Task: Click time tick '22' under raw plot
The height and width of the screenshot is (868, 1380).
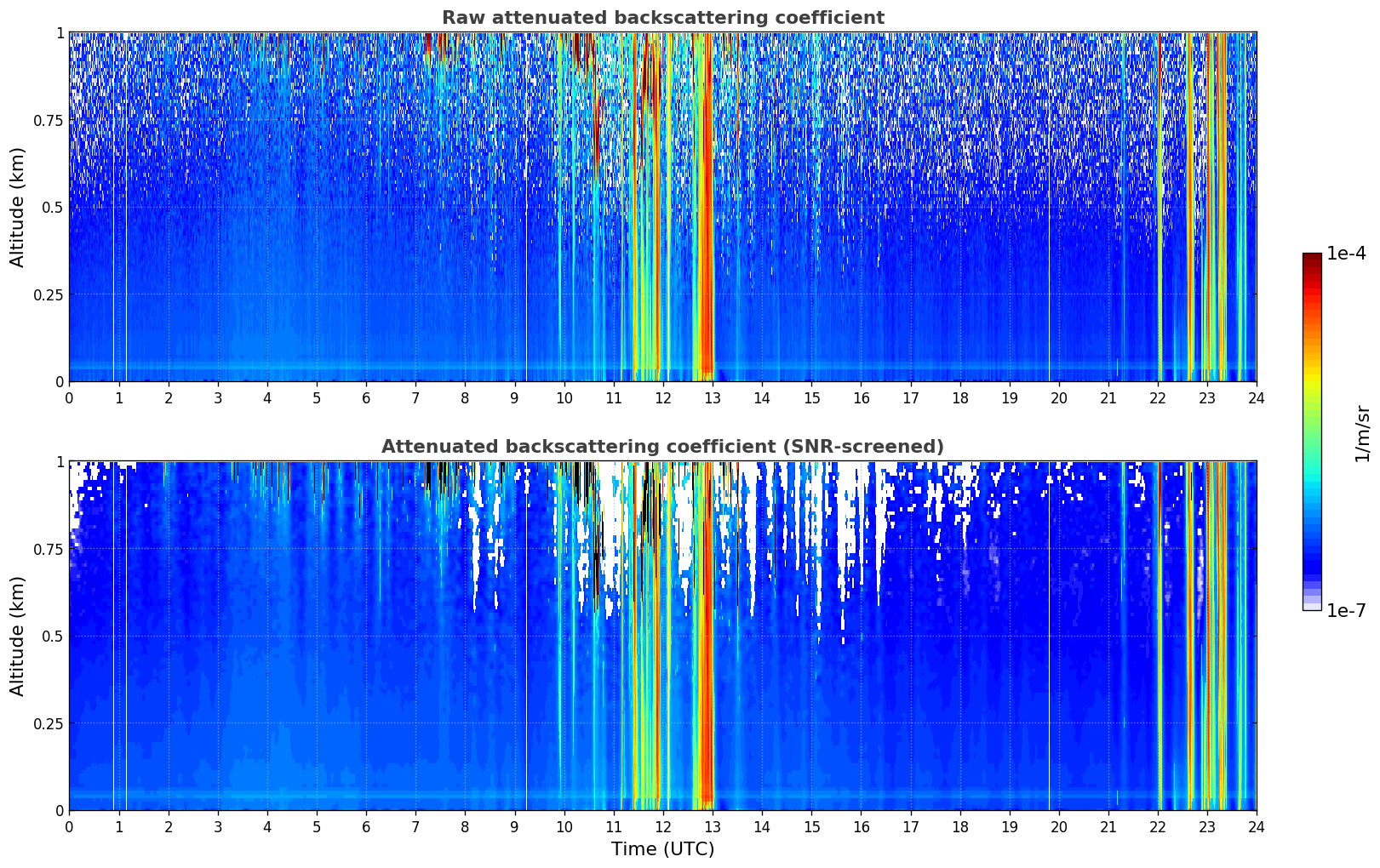Action: click(1158, 397)
